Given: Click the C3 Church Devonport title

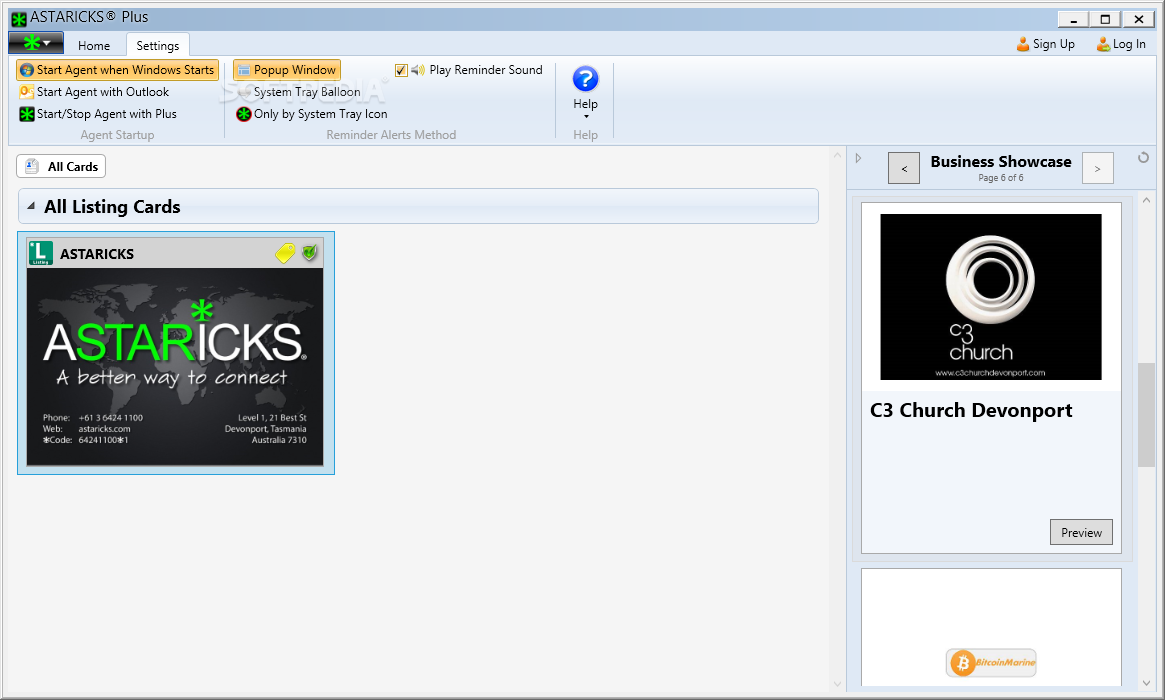Looking at the screenshot, I should click(971, 410).
